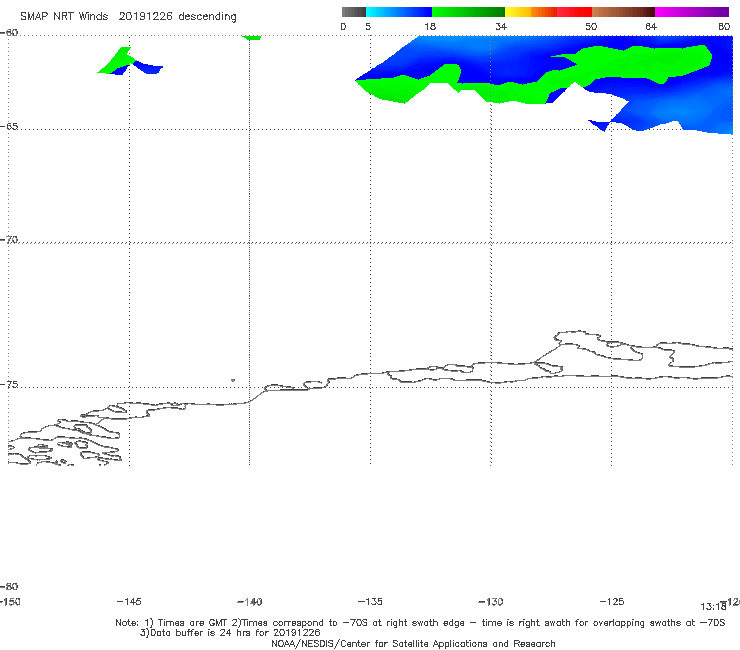This screenshot has width=740, height=650.
Task: Select the gray segment of the color bar
Action: [354, 12]
